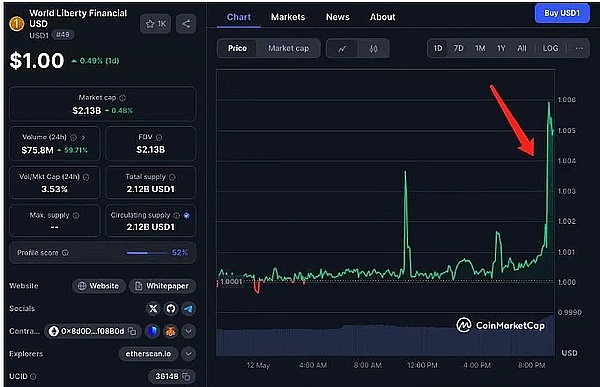The height and width of the screenshot is (387, 600).
Task: Switch to the Markets tab
Action: 288,17
